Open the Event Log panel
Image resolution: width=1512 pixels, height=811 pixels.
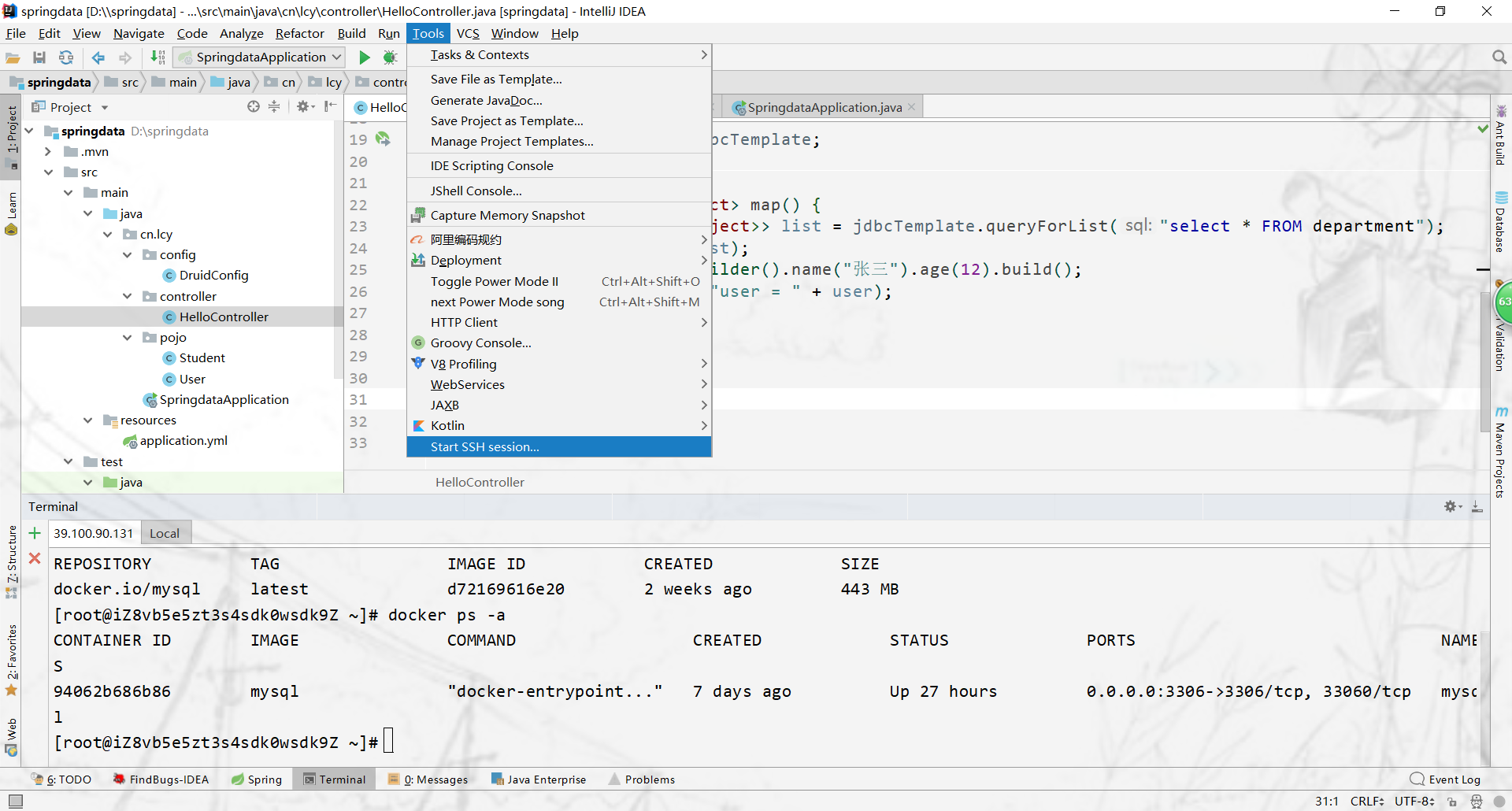[x=1445, y=780]
